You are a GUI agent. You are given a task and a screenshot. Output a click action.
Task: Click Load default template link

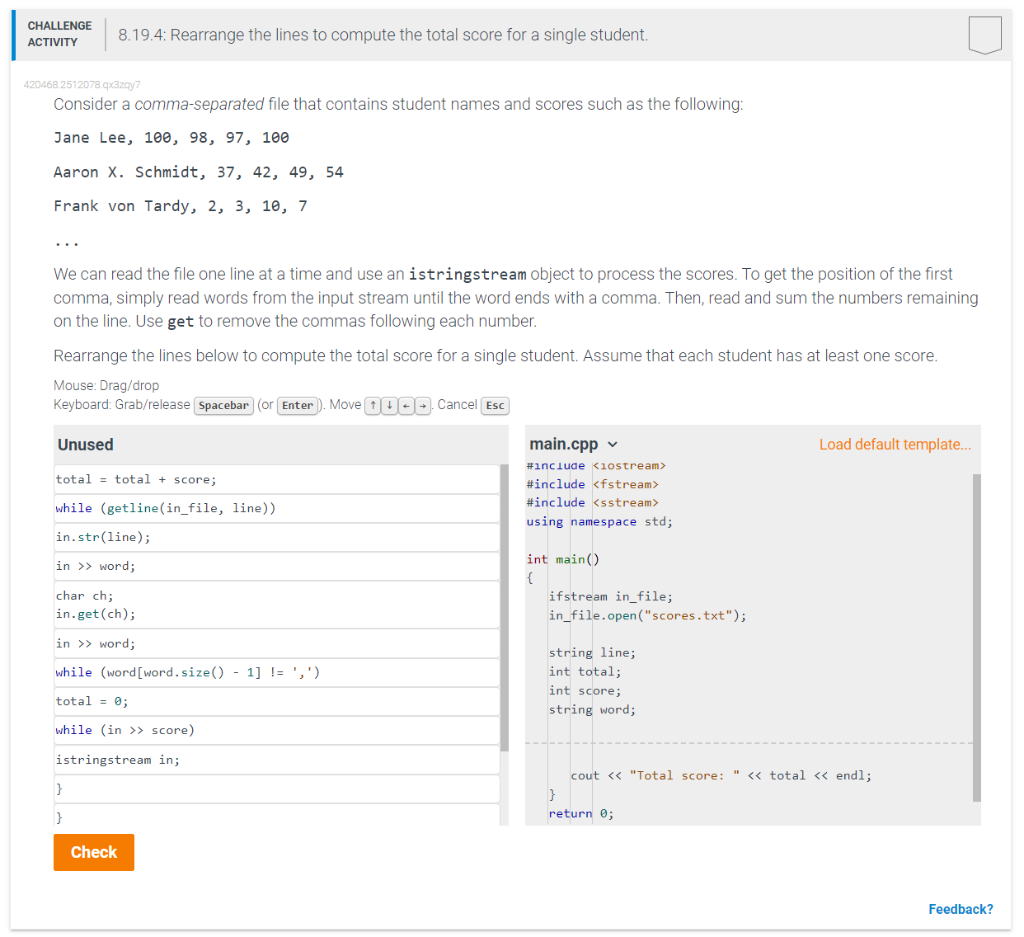[894, 444]
